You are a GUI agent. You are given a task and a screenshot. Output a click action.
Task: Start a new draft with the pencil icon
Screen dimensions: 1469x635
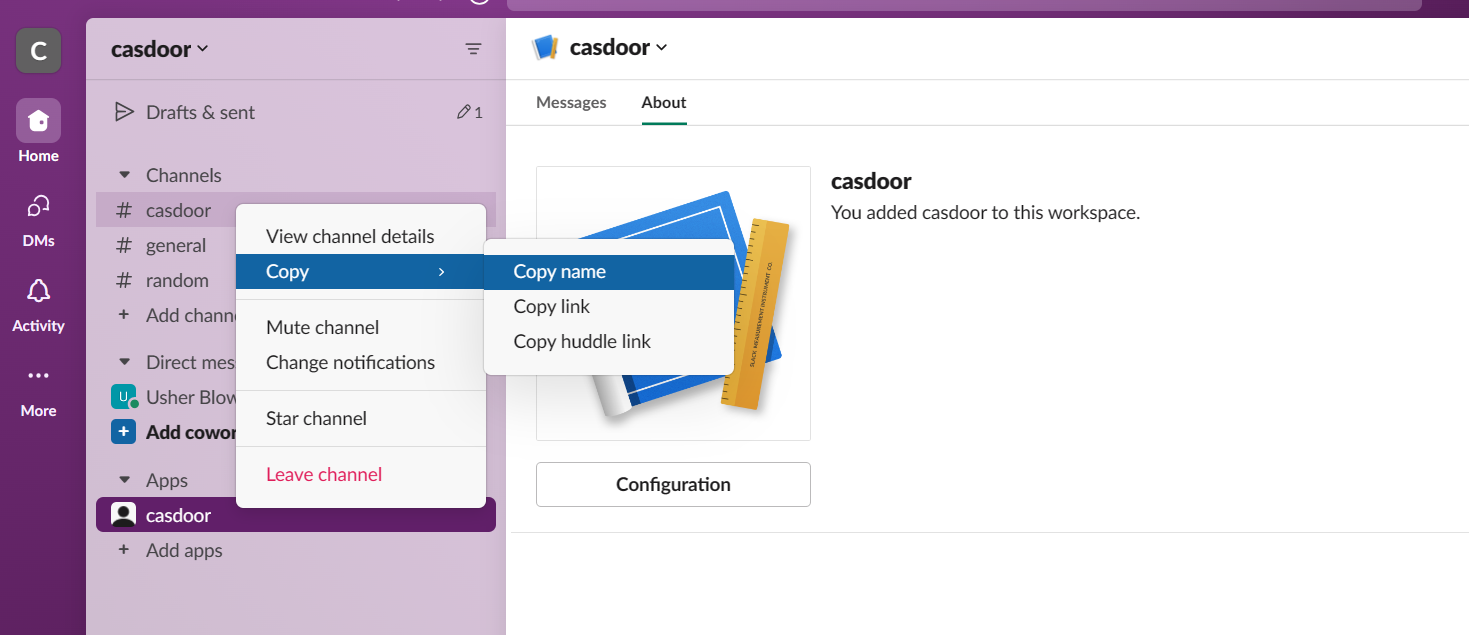coord(463,111)
